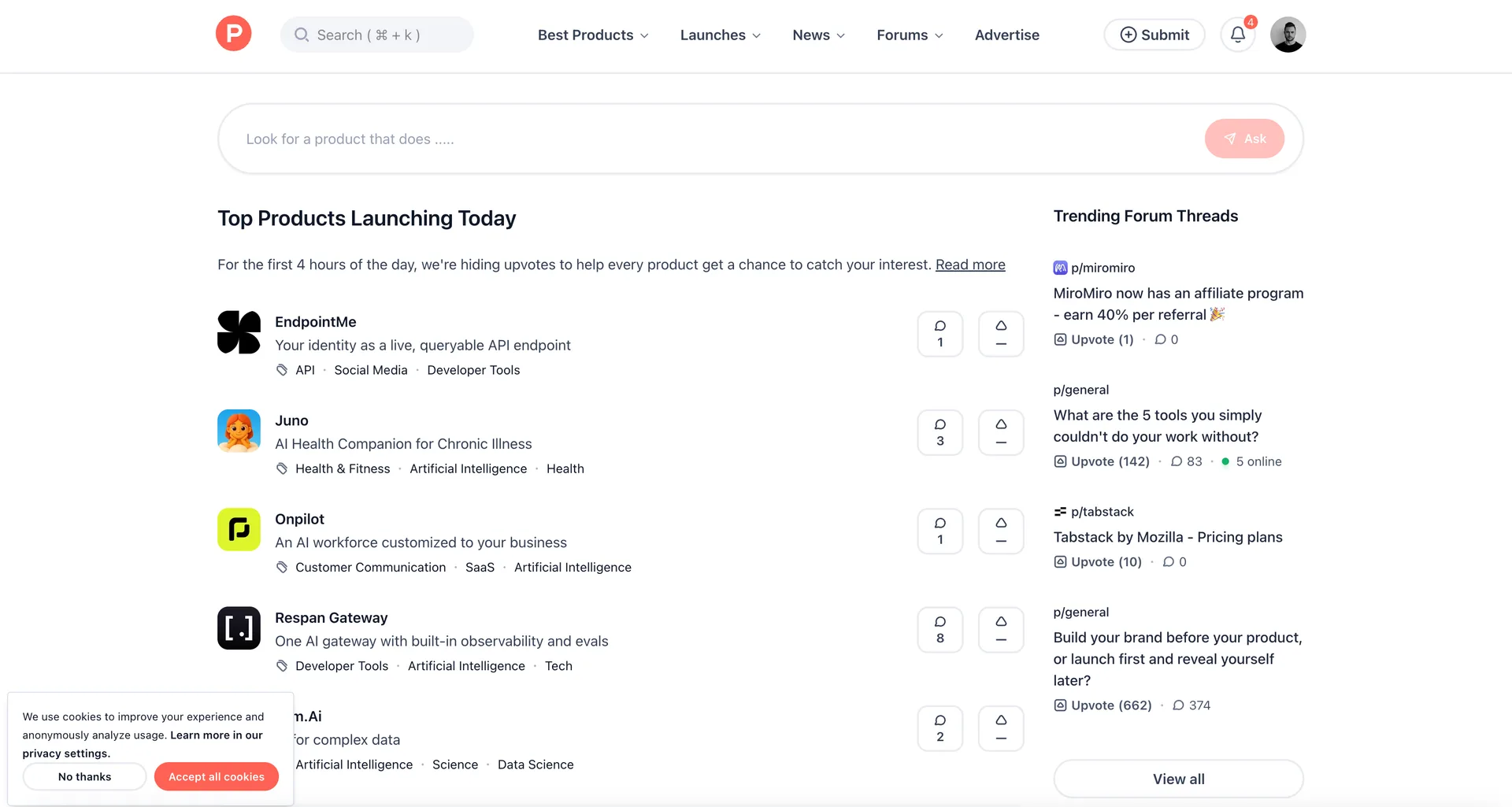
Task: Focus the top Search field
Action: (x=377, y=35)
